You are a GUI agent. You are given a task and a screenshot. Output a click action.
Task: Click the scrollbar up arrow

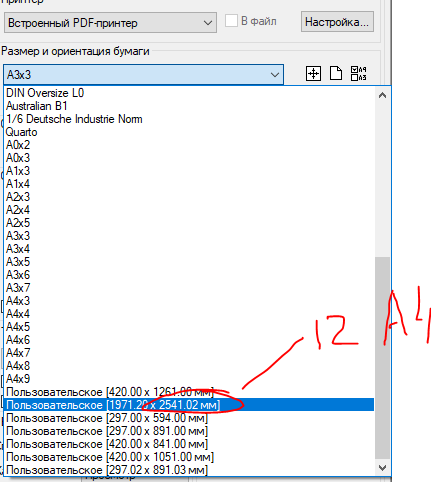[x=382, y=96]
